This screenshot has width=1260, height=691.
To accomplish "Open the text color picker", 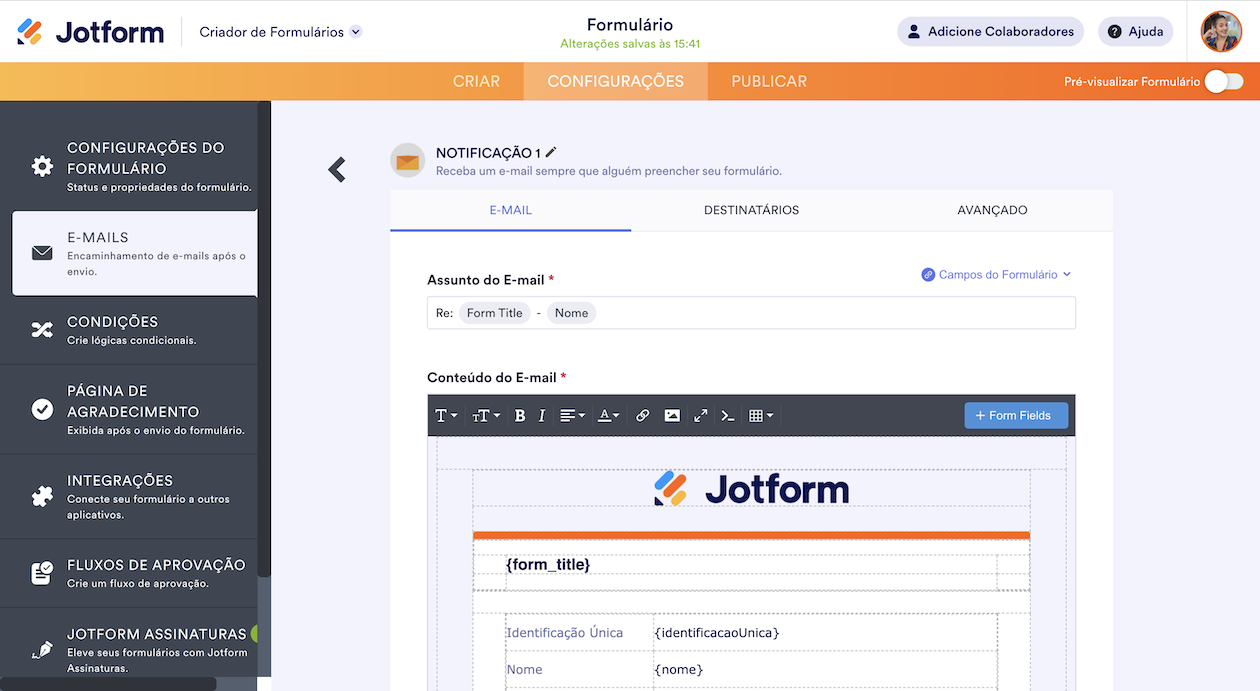I will [608, 415].
